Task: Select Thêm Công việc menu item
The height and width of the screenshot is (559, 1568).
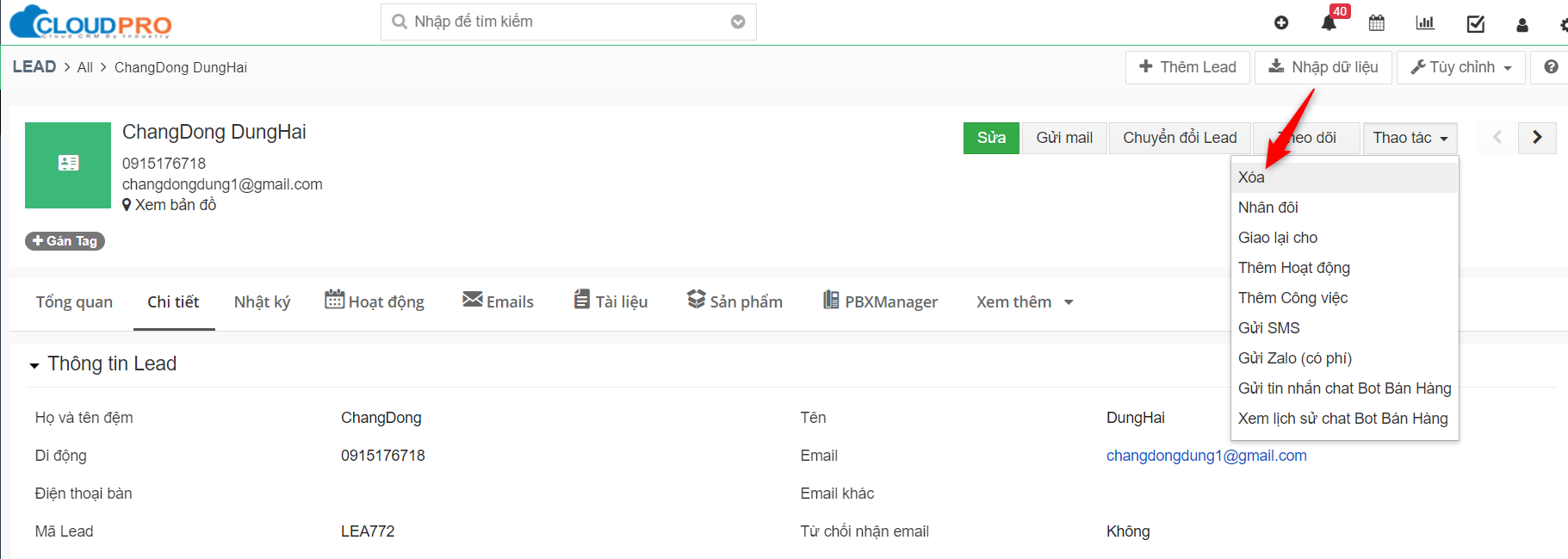Action: (1344, 298)
